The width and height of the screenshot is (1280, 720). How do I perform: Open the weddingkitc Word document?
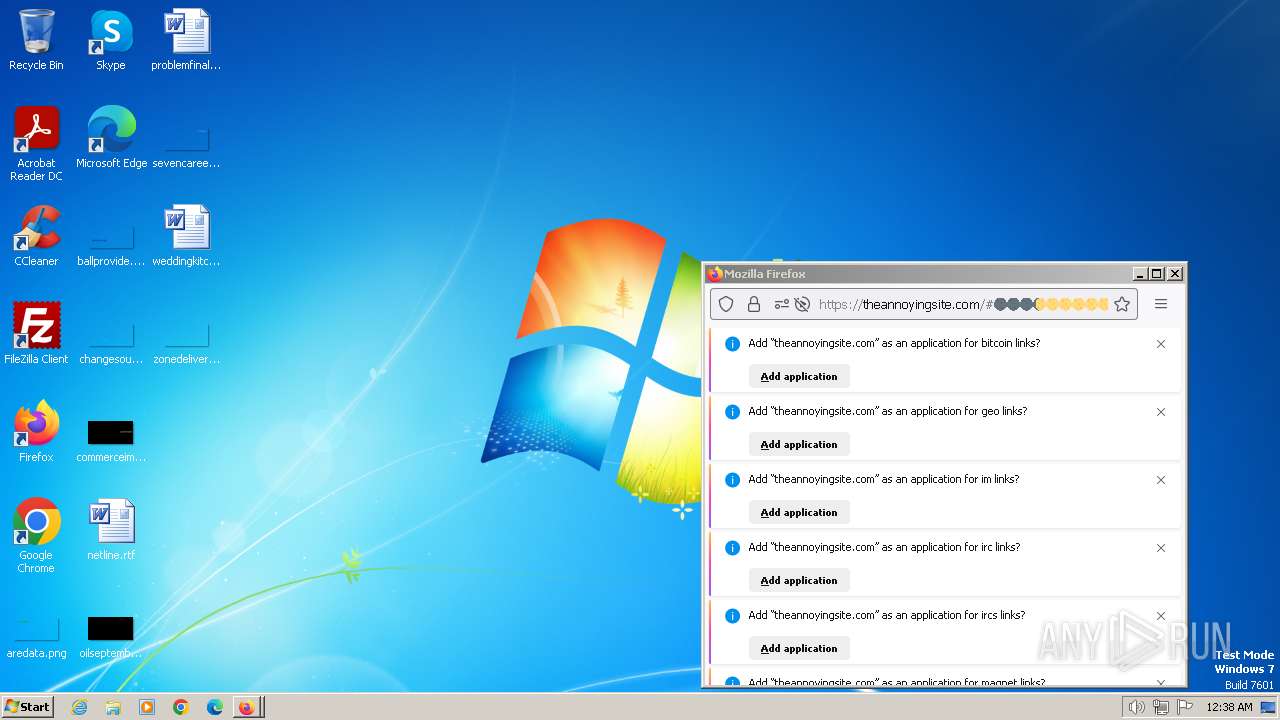pos(186,236)
